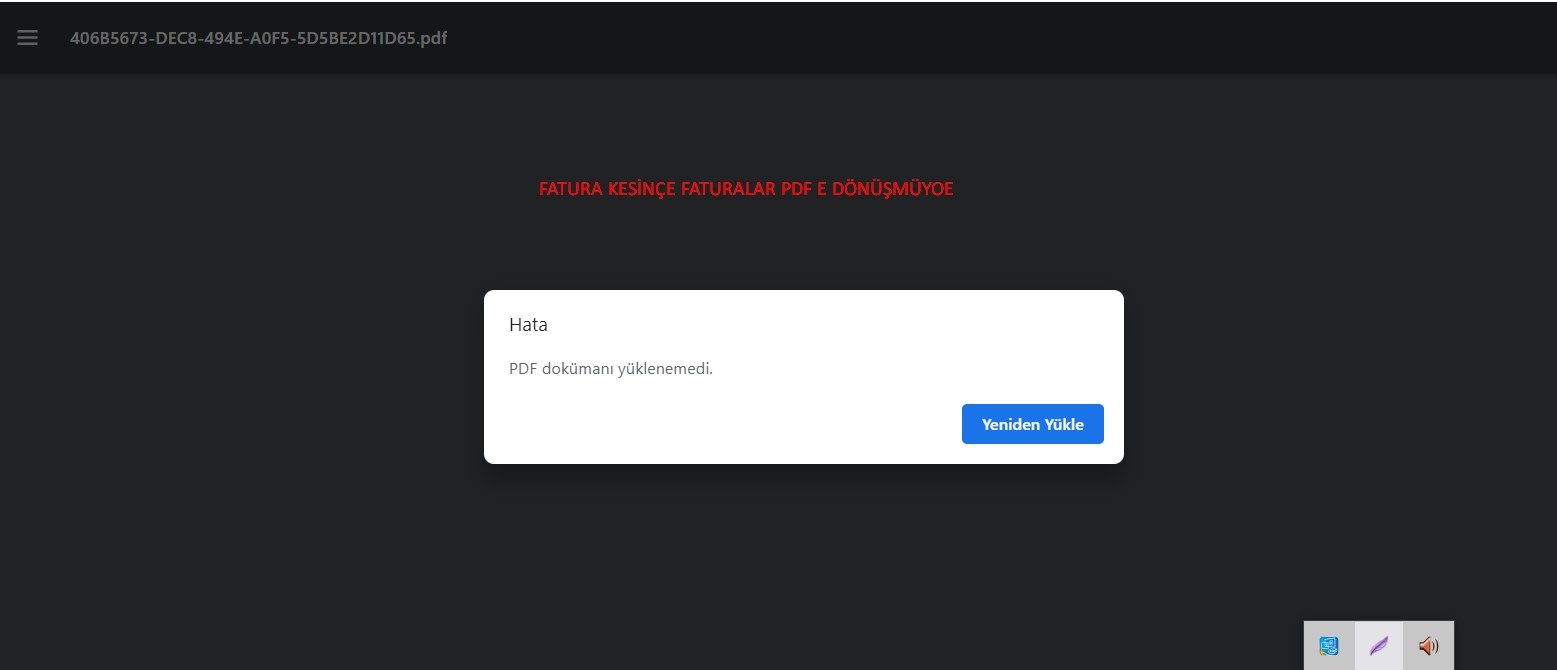1557x670 pixels.
Task: Click the 'PDF dokümanı yüklenemedi.' error message
Action: pos(611,368)
